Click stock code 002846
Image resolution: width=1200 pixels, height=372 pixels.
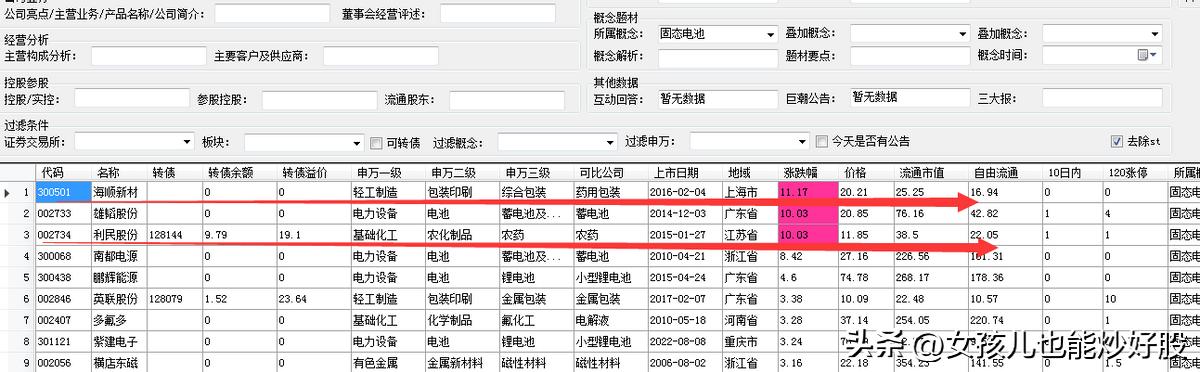coord(64,299)
